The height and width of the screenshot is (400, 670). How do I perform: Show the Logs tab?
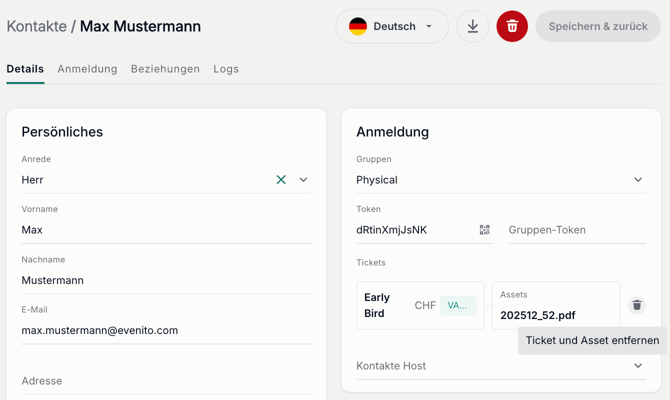tap(226, 69)
